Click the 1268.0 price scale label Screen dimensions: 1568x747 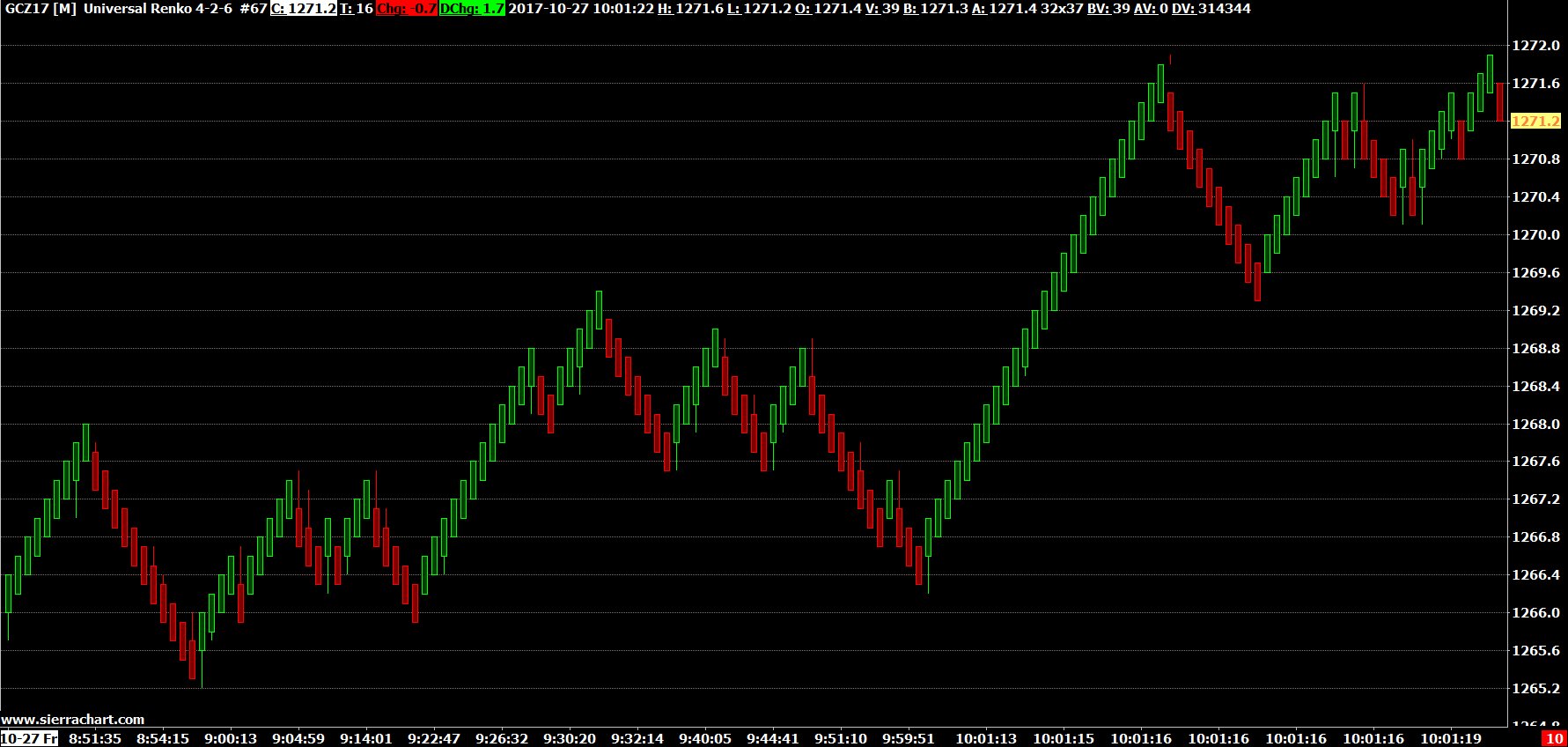[x=1535, y=425]
